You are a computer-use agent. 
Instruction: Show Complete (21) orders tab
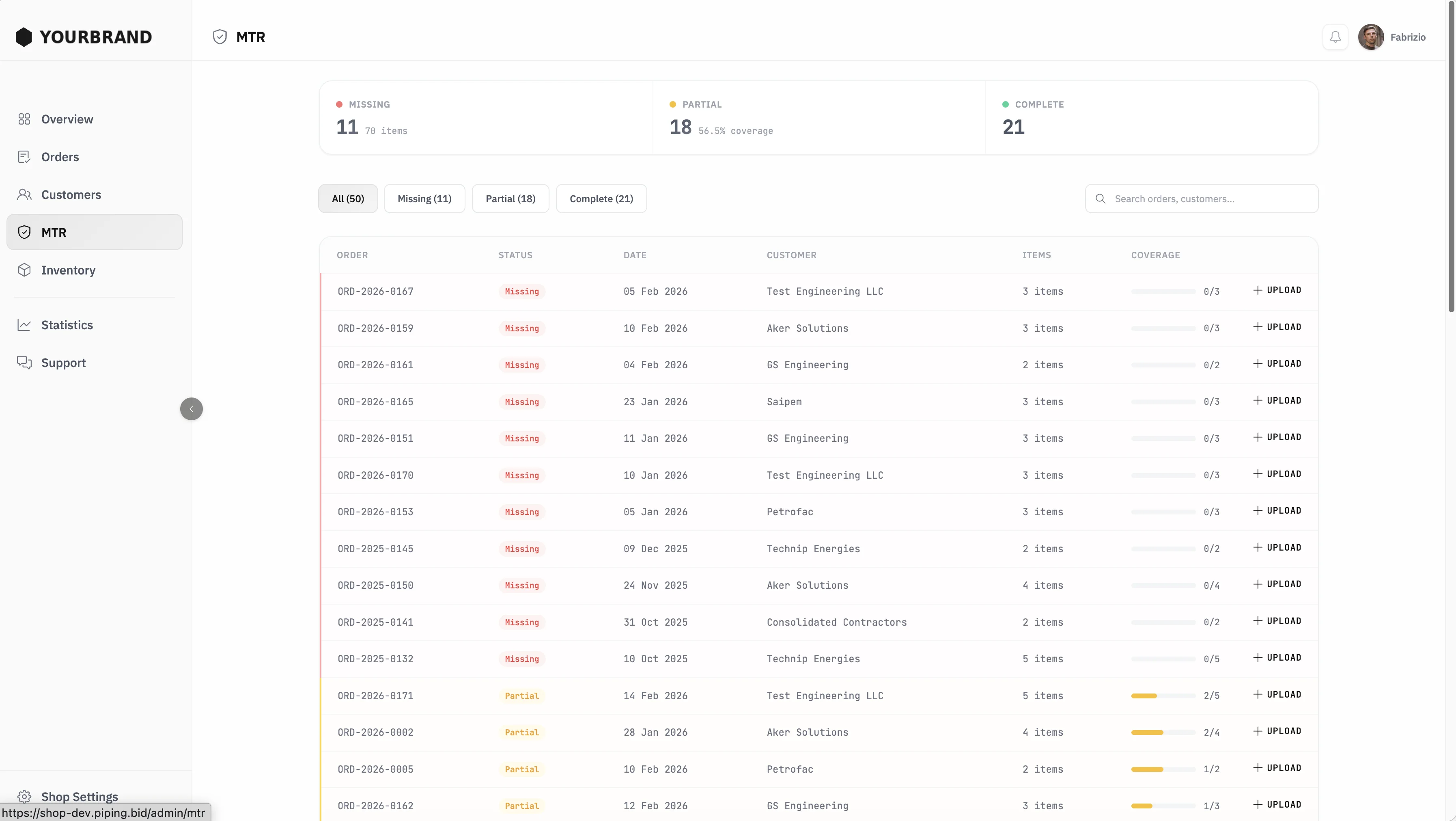tap(601, 199)
